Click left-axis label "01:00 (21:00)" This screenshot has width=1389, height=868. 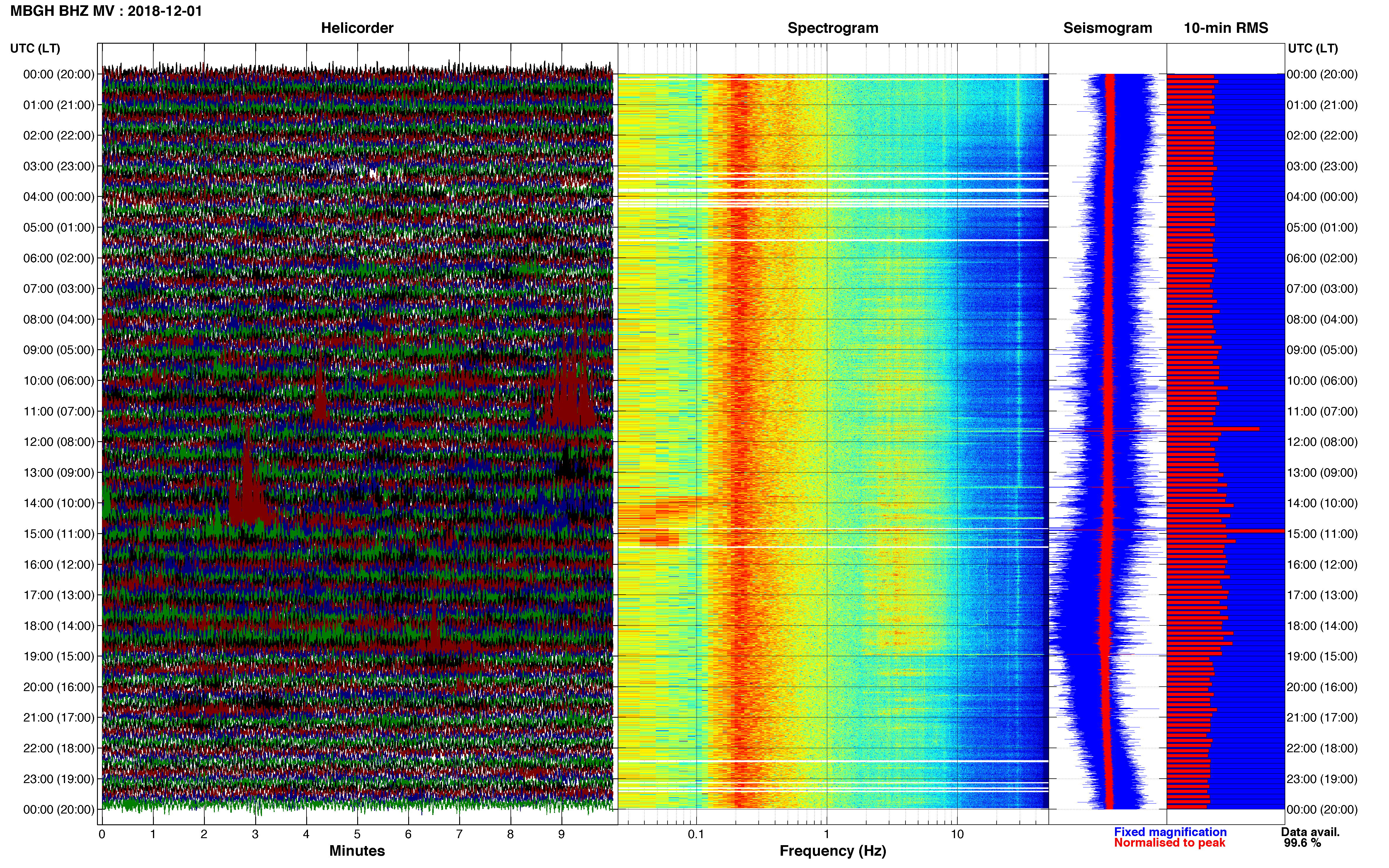pyautogui.click(x=59, y=105)
